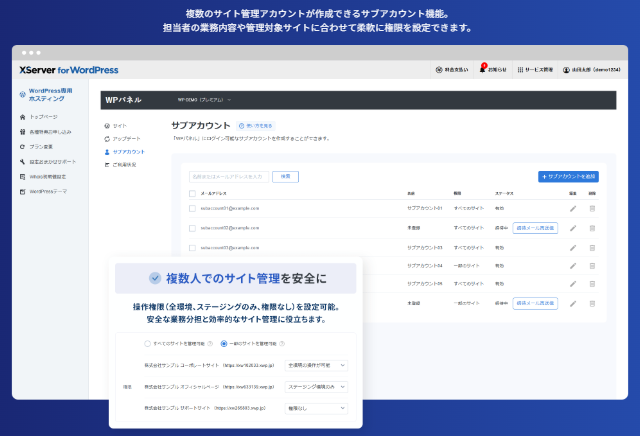The image size is (640, 436).
Task: Select the 一部のサイトを管理可能 radio option
Action: (x=224, y=344)
